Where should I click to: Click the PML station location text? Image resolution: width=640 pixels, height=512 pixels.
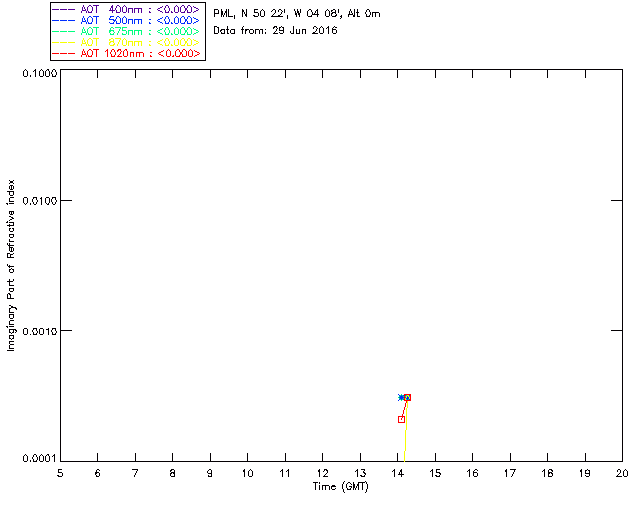pos(297,14)
